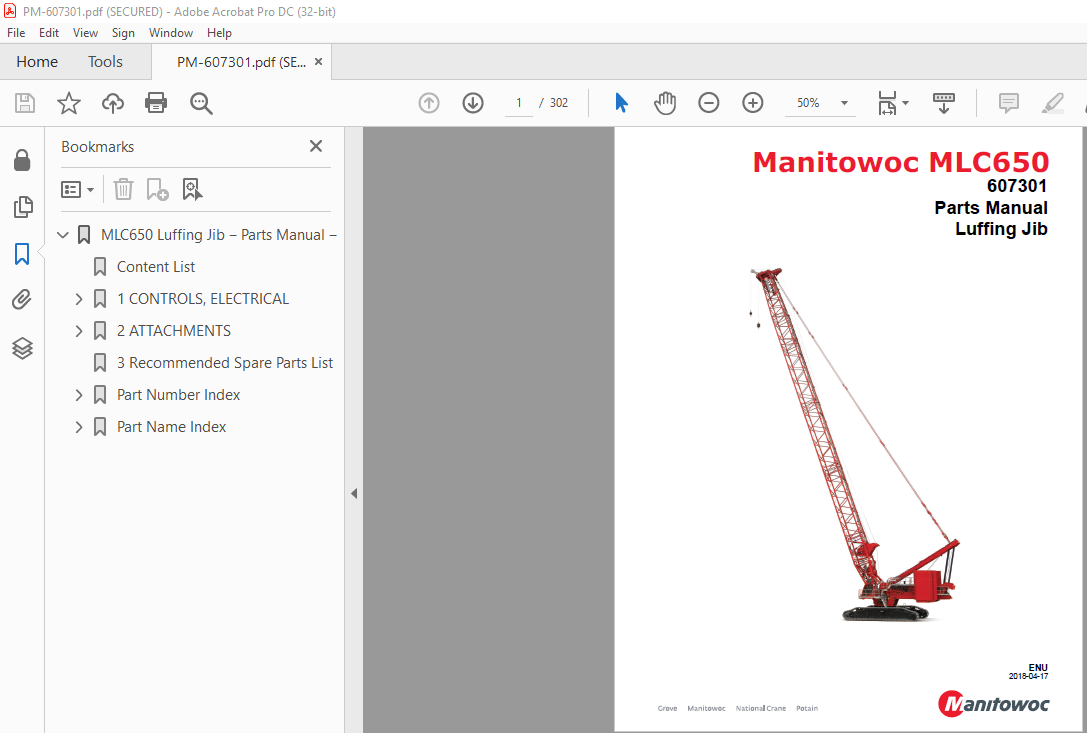Click the 50% zoom value field
1087x733 pixels.
pyautogui.click(x=808, y=103)
